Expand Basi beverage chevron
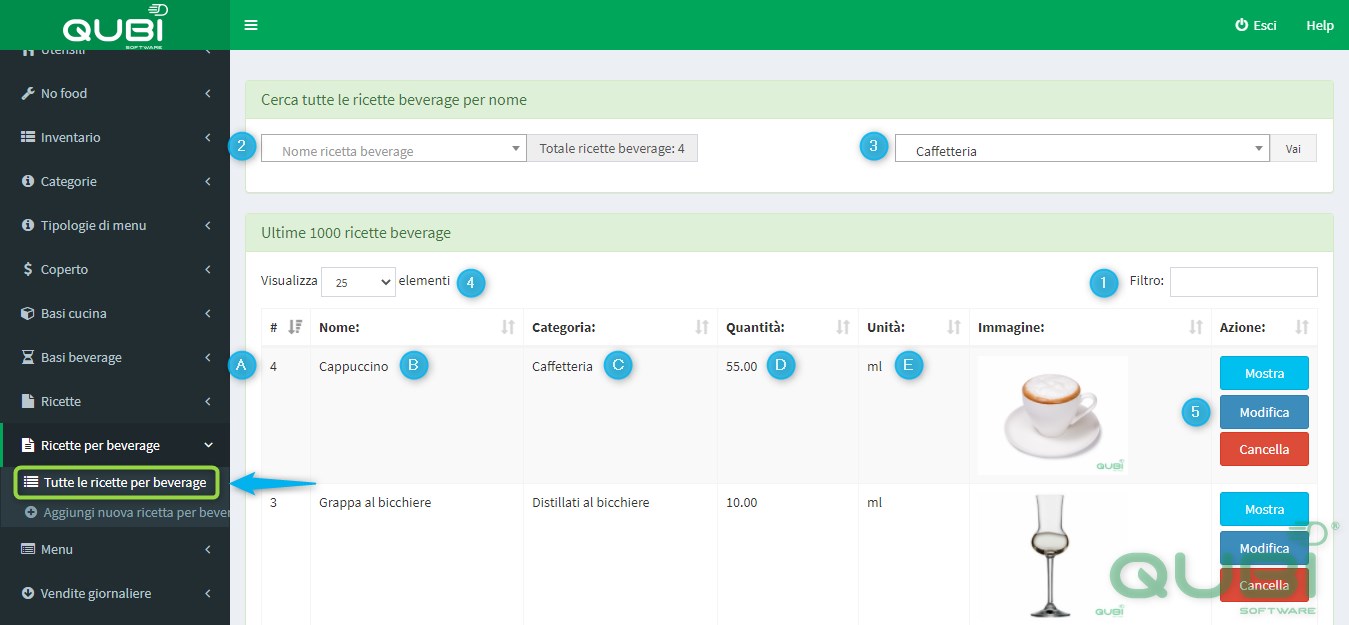The width and height of the screenshot is (1349, 625). tap(208, 357)
